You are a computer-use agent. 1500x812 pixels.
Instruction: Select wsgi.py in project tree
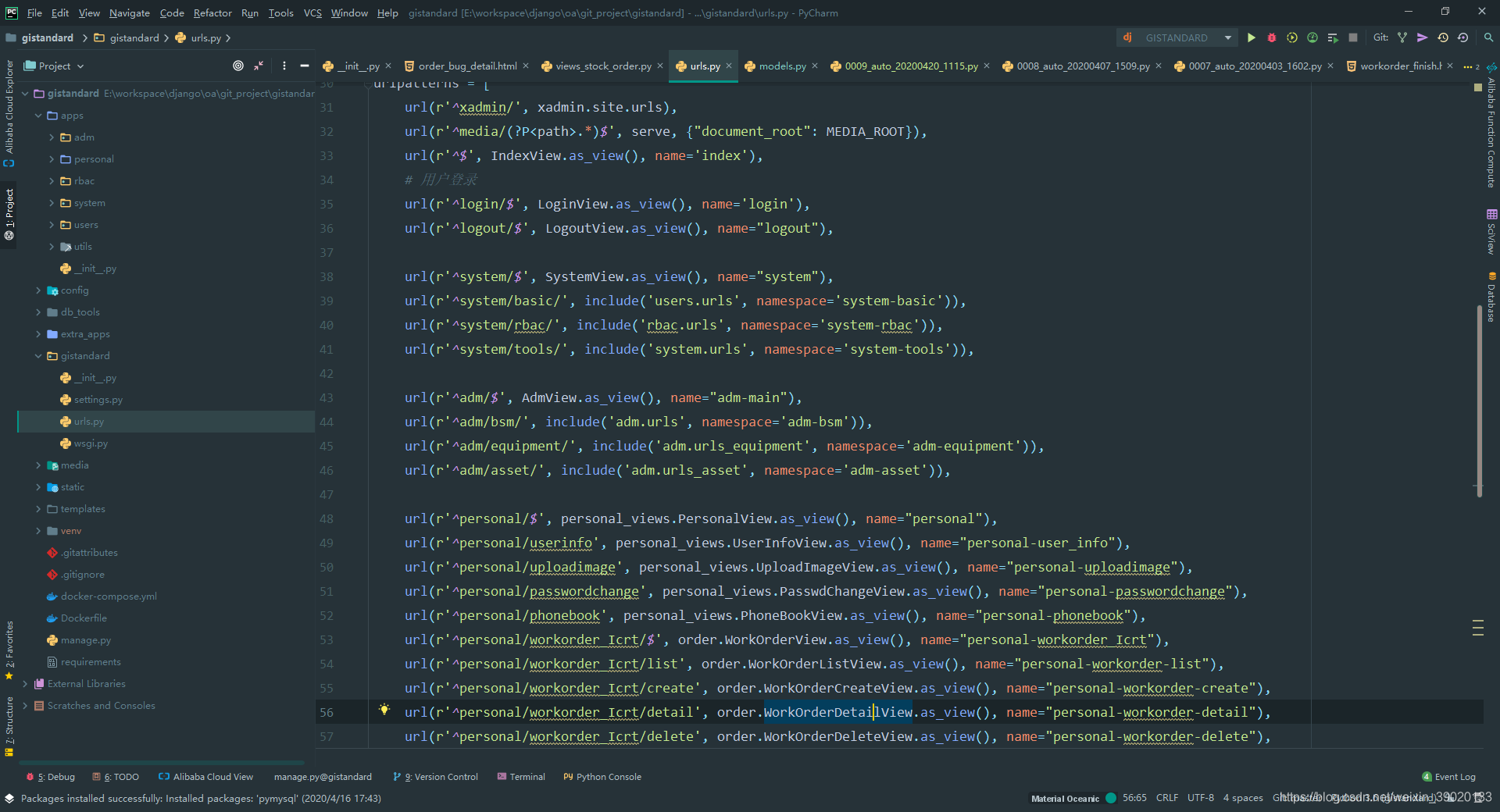(x=91, y=443)
